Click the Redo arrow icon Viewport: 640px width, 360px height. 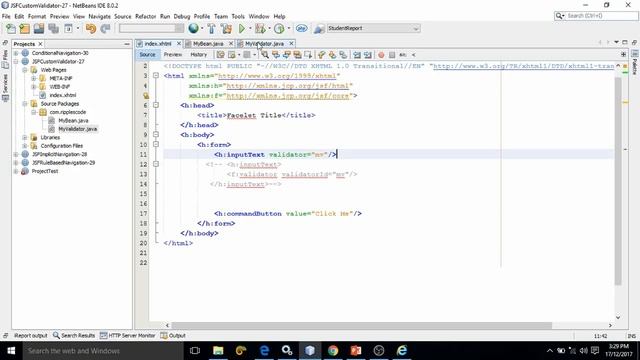coord(105,29)
